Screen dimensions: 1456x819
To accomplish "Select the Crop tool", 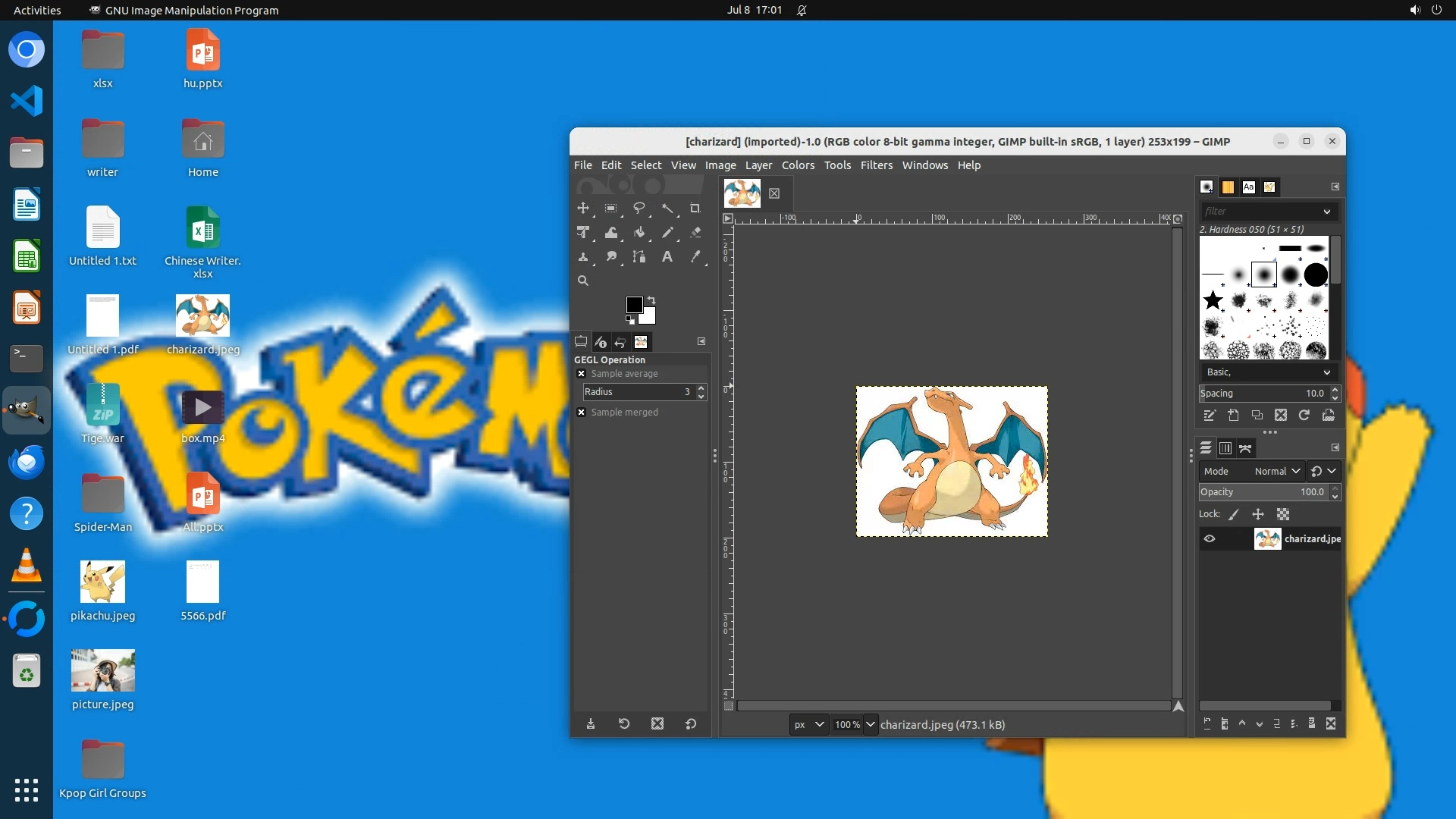I will pyautogui.click(x=695, y=208).
